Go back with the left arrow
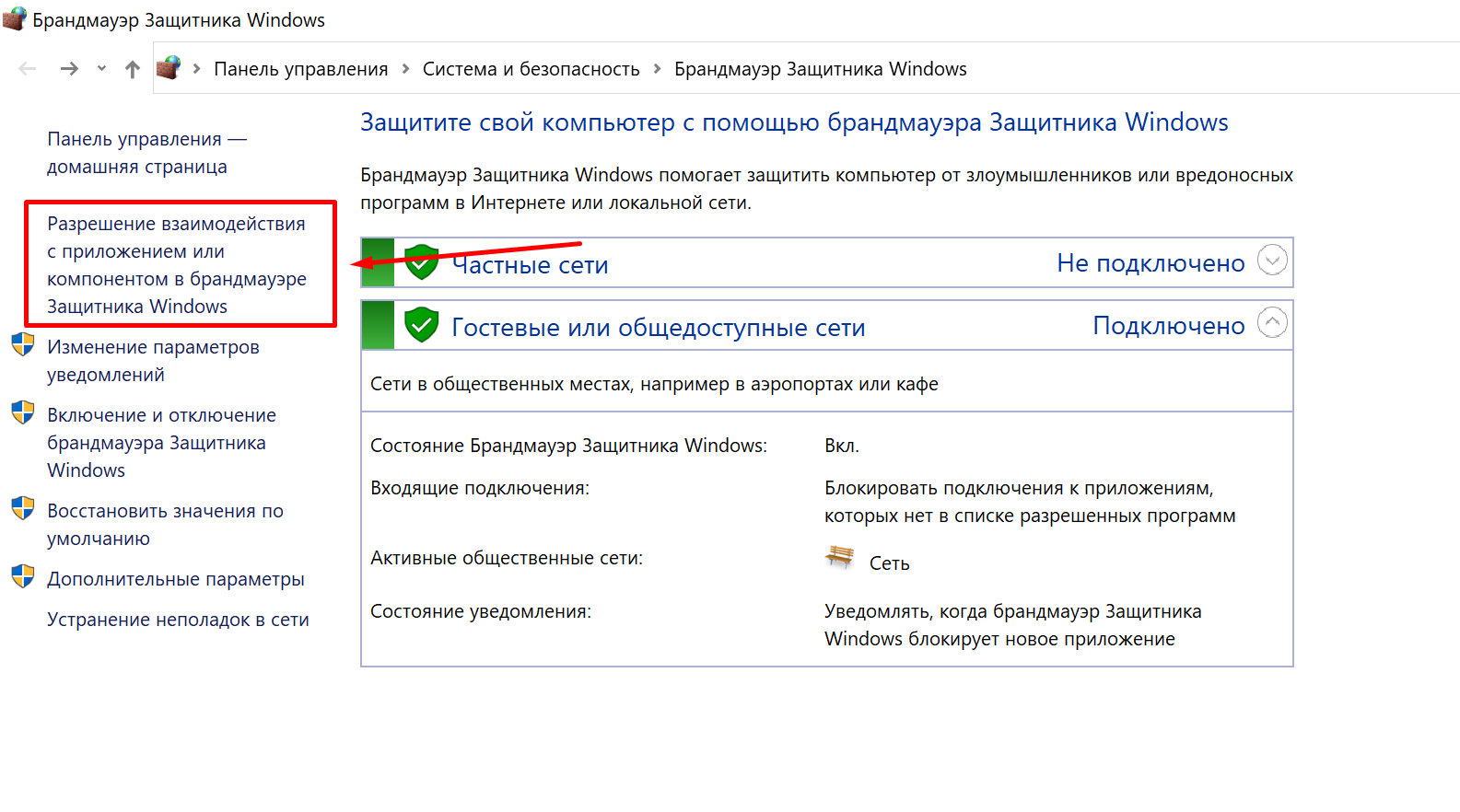1460x812 pixels. [28, 68]
